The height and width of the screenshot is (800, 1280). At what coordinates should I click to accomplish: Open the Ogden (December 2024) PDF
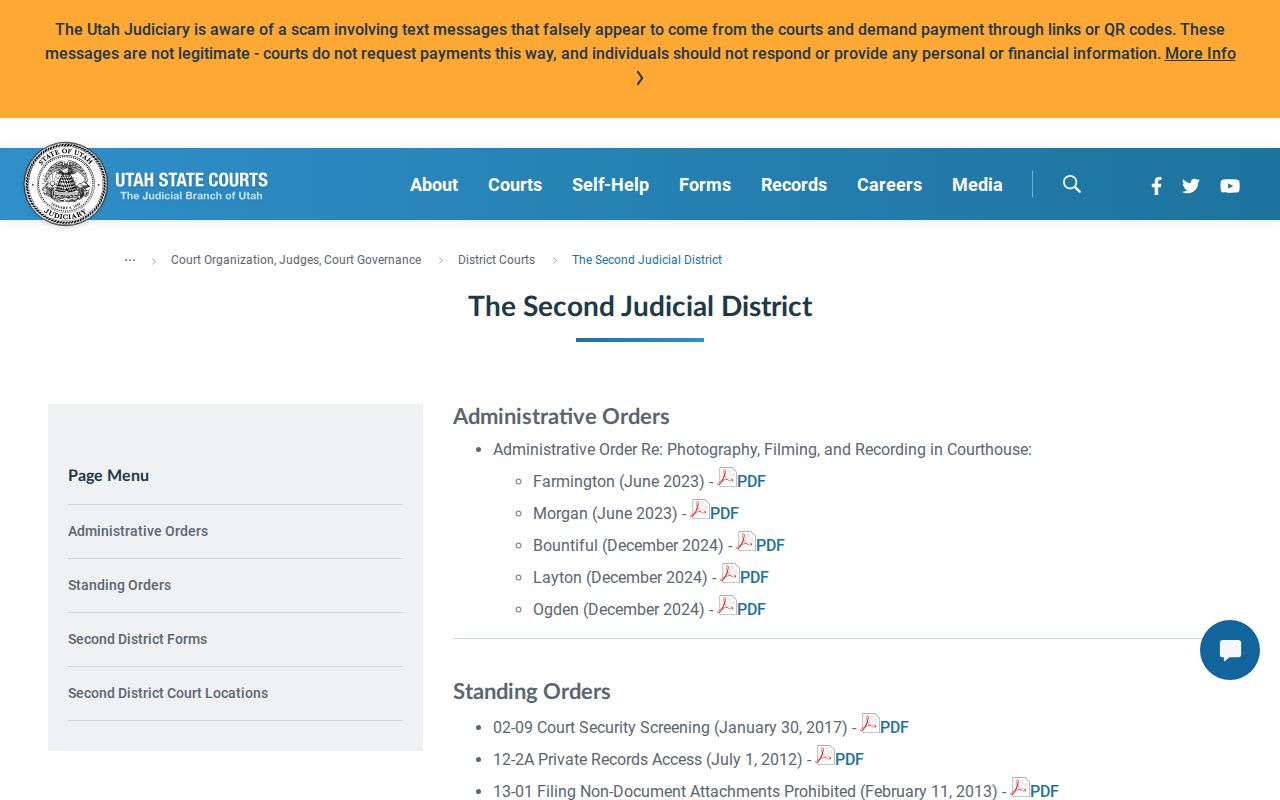point(742,608)
